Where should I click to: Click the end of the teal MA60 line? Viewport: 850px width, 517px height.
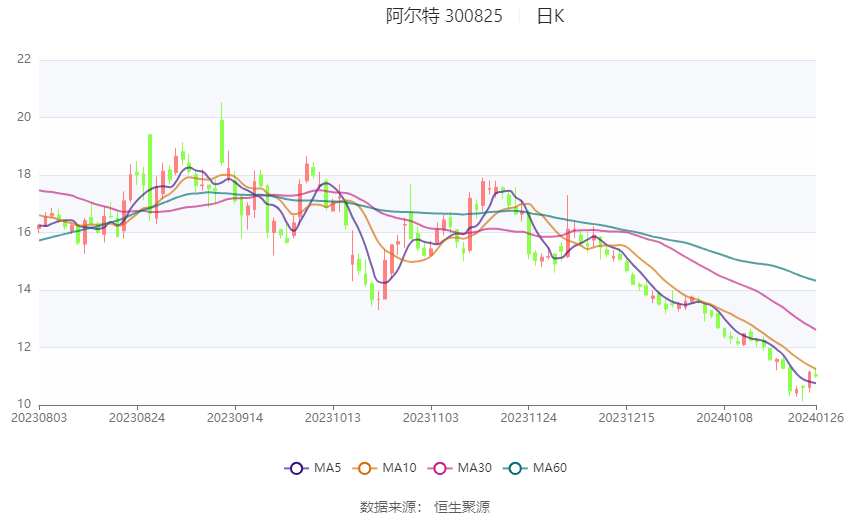tap(815, 280)
